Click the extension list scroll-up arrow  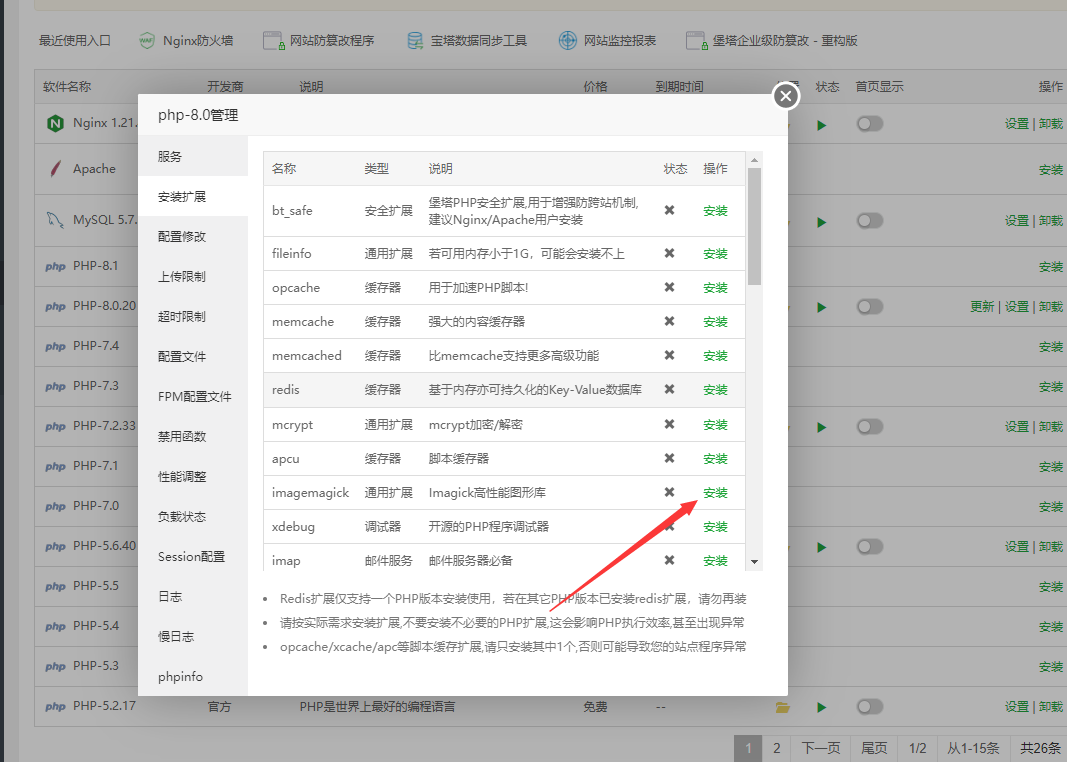(x=754, y=160)
